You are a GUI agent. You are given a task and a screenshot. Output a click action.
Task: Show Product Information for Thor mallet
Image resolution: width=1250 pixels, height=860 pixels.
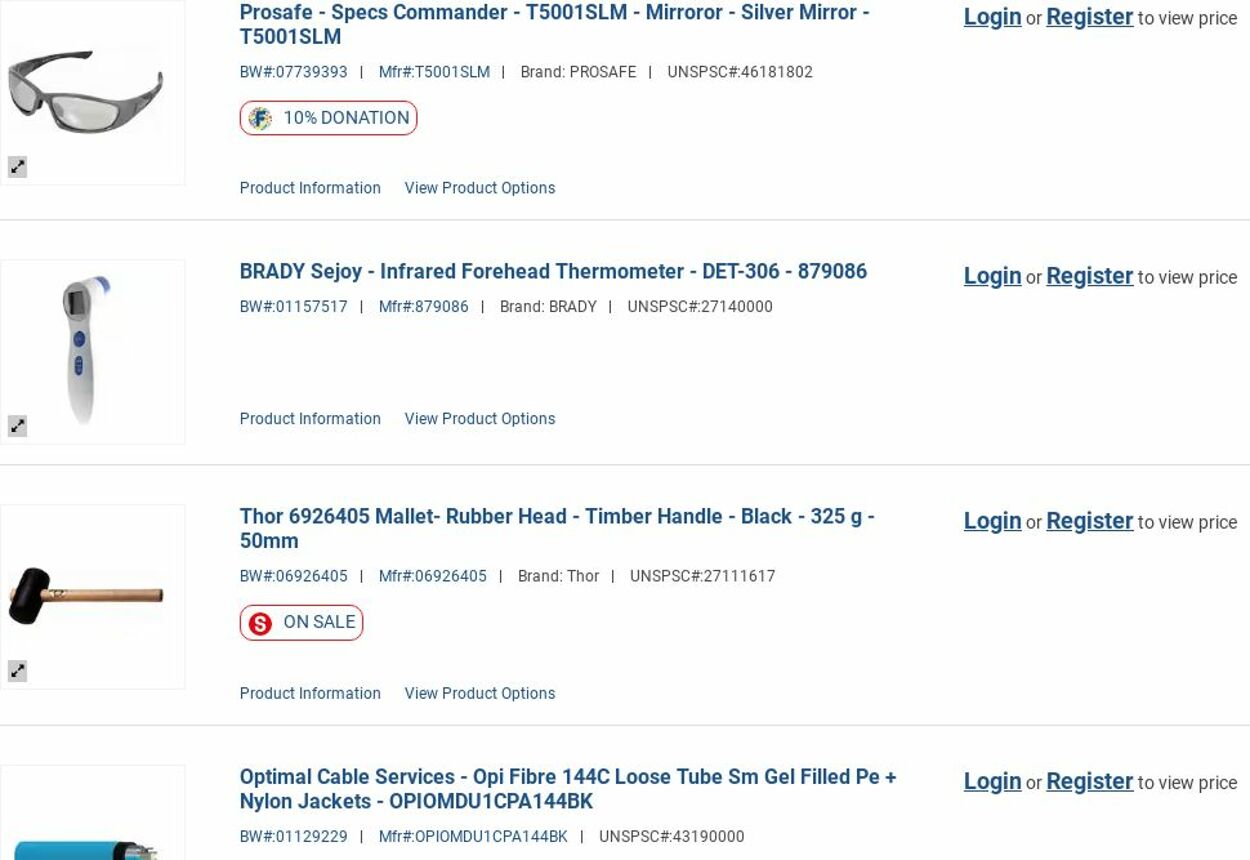[x=310, y=694]
